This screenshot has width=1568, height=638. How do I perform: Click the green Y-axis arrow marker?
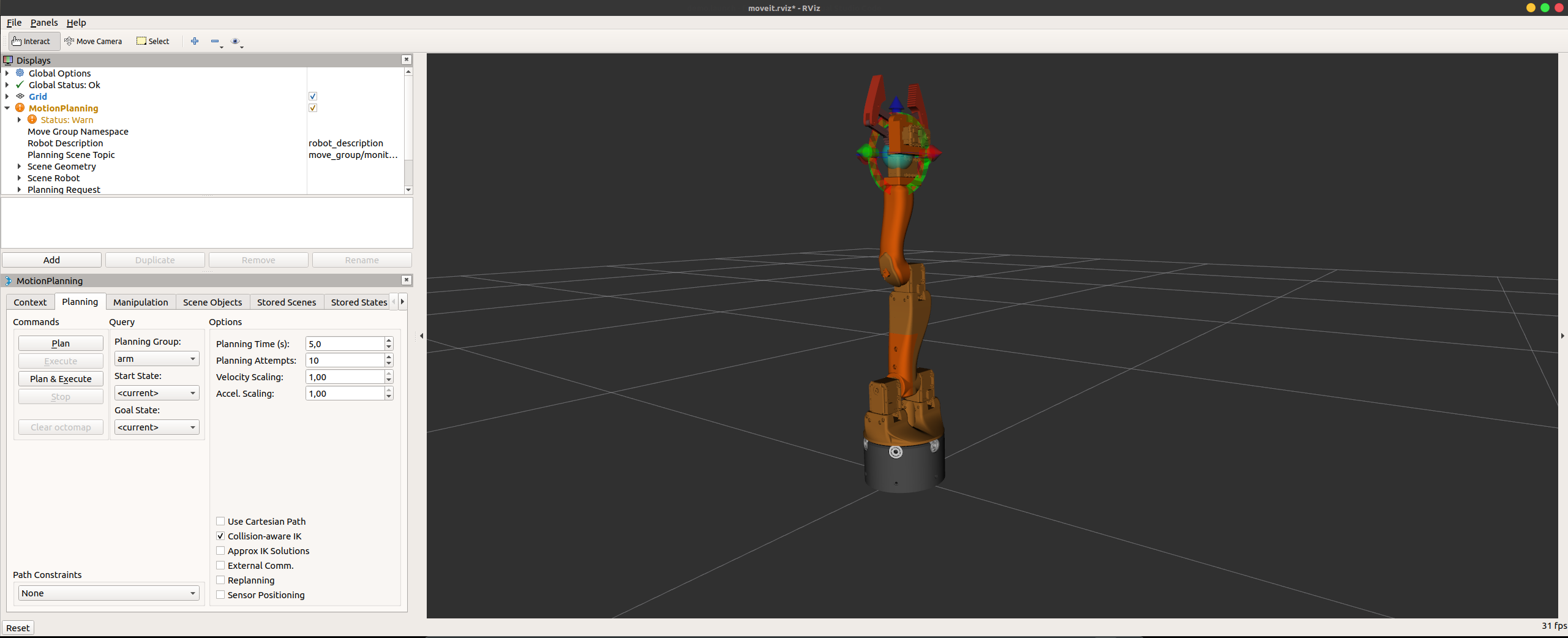click(865, 151)
